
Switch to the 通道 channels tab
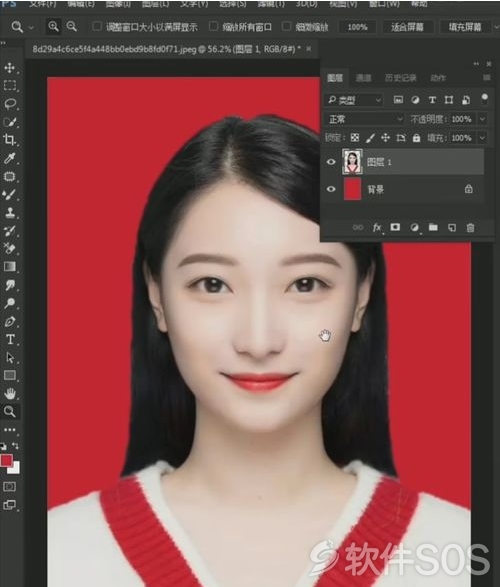pos(363,77)
